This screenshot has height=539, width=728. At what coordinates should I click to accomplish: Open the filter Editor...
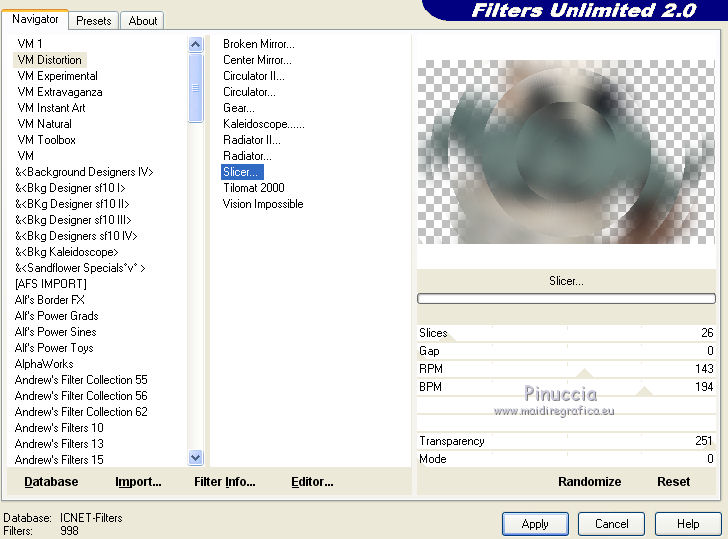click(312, 481)
